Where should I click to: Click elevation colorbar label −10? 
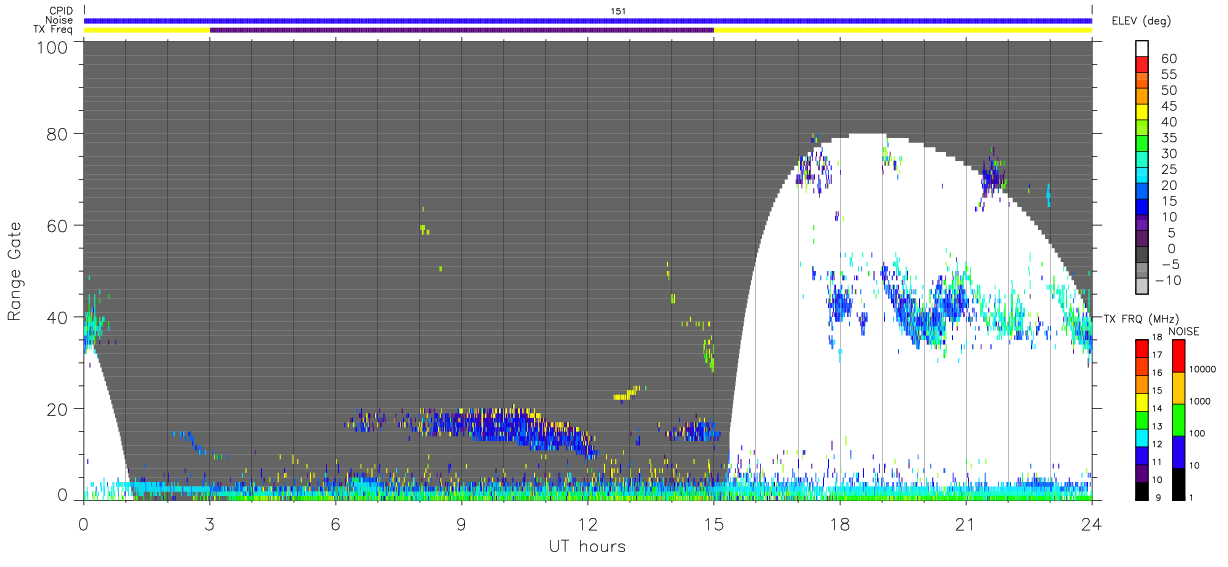pos(1171,280)
